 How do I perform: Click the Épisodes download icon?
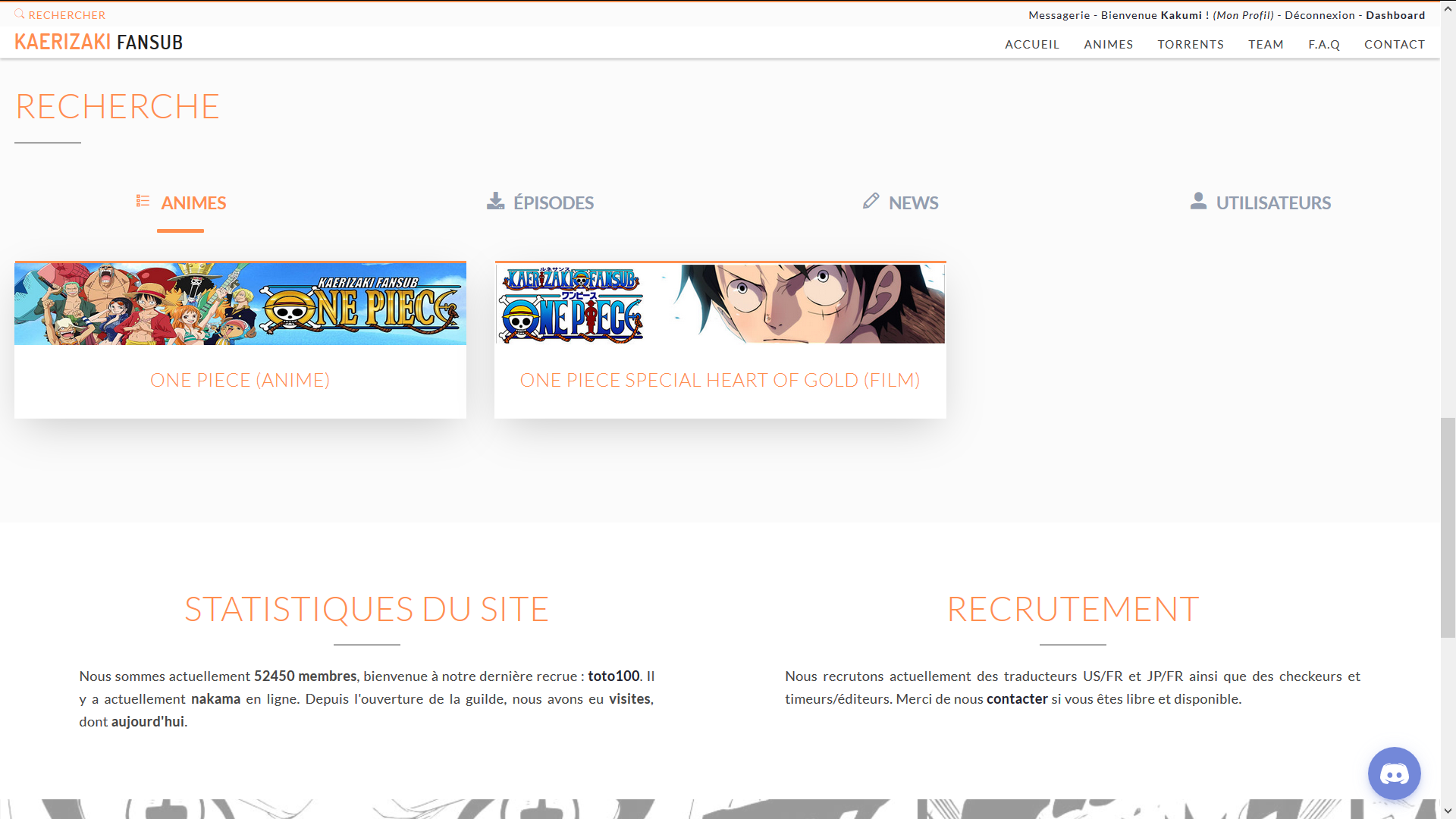tap(495, 201)
